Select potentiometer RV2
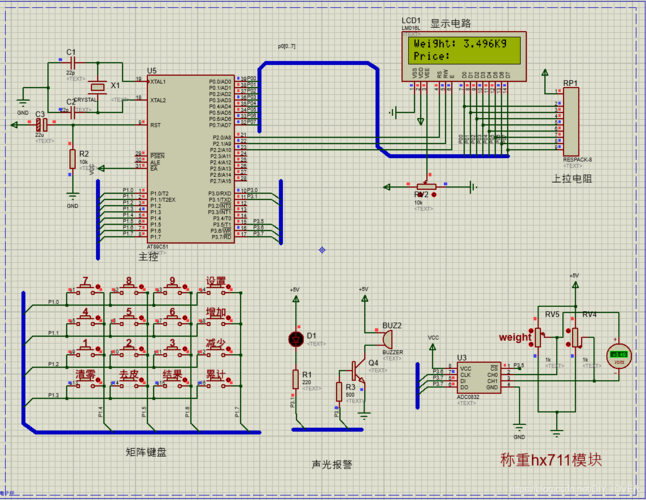Screen dimensions: 646x500 point(426,187)
